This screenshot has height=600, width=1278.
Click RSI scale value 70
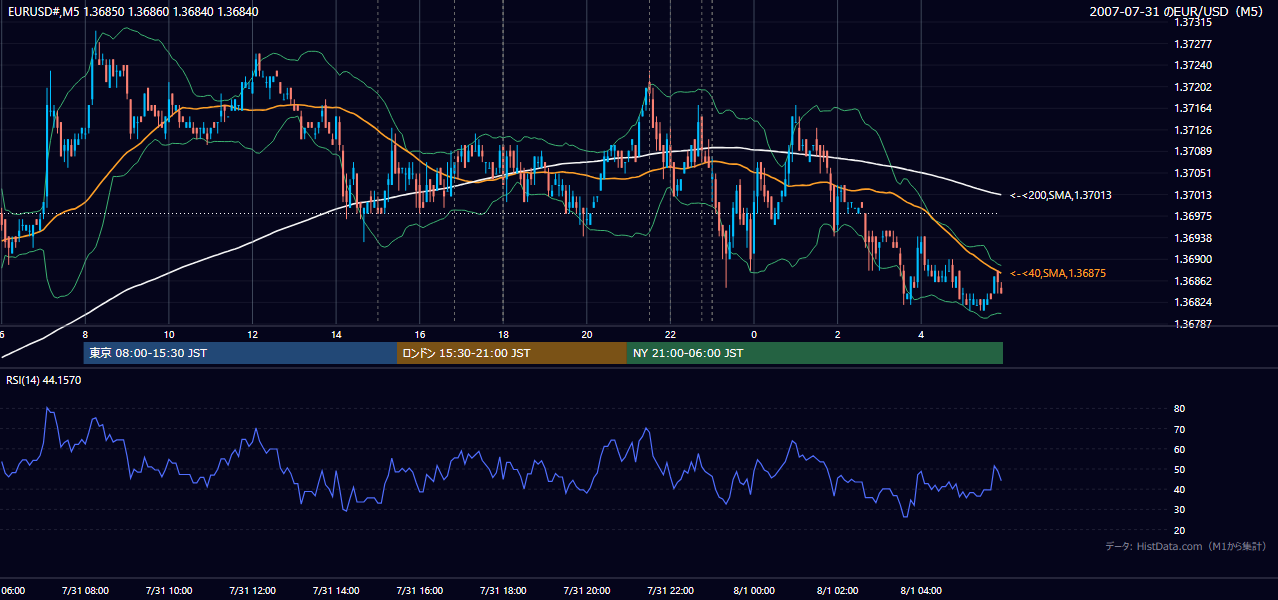[1180, 429]
